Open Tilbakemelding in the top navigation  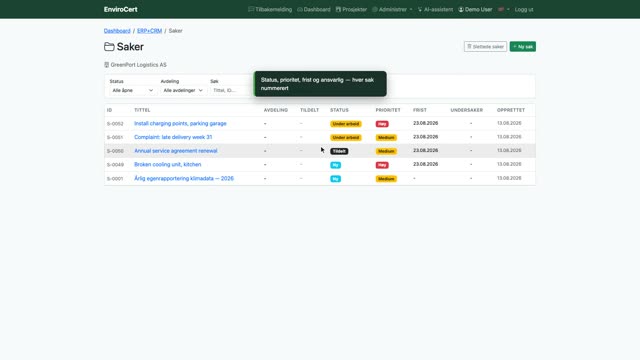[270, 9]
